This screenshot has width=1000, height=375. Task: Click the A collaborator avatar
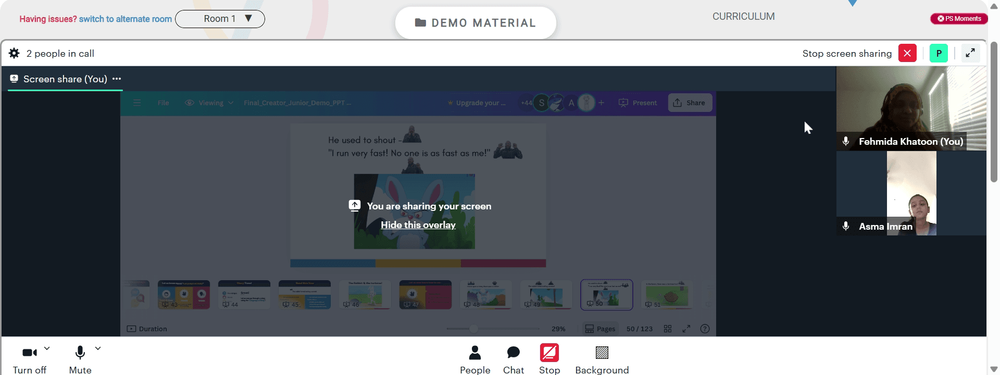click(x=571, y=103)
